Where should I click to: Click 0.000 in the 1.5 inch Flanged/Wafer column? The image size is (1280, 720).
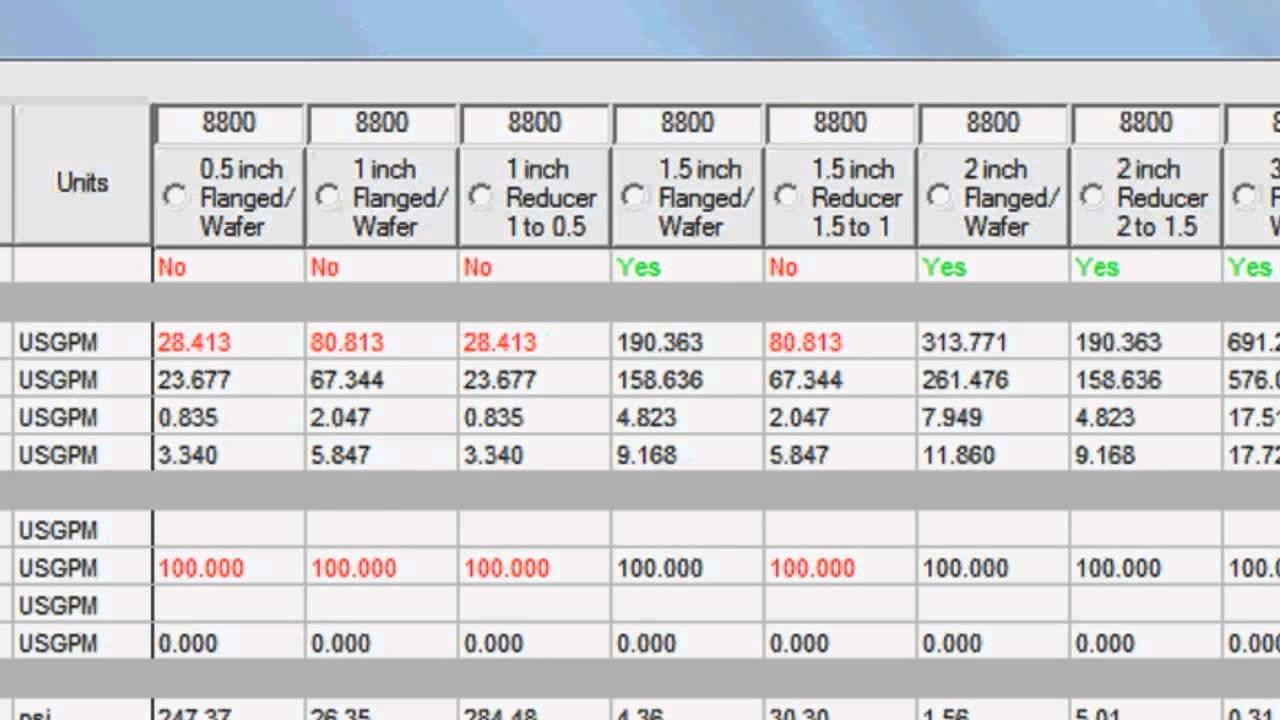(x=646, y=644)
